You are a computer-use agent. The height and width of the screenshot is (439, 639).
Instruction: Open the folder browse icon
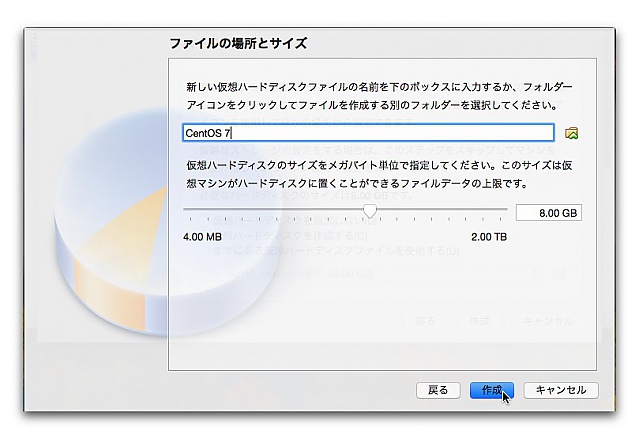pos(571,133)
